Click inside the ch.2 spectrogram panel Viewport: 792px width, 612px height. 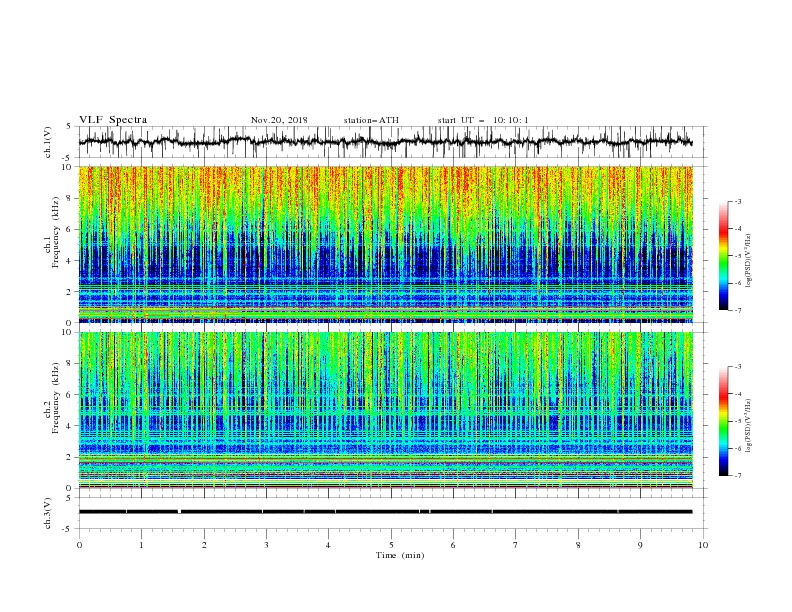386,410
